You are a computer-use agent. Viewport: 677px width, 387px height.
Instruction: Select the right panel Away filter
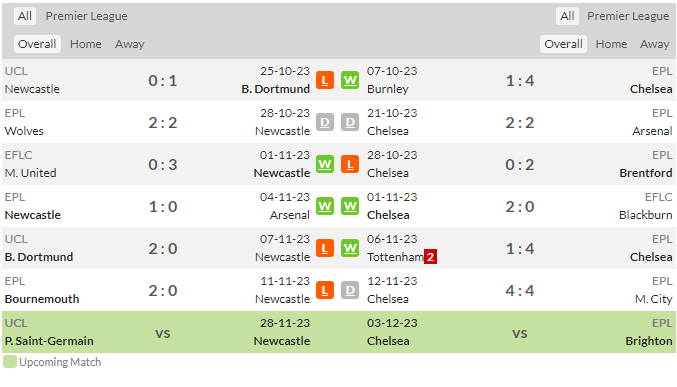point(655,44)
